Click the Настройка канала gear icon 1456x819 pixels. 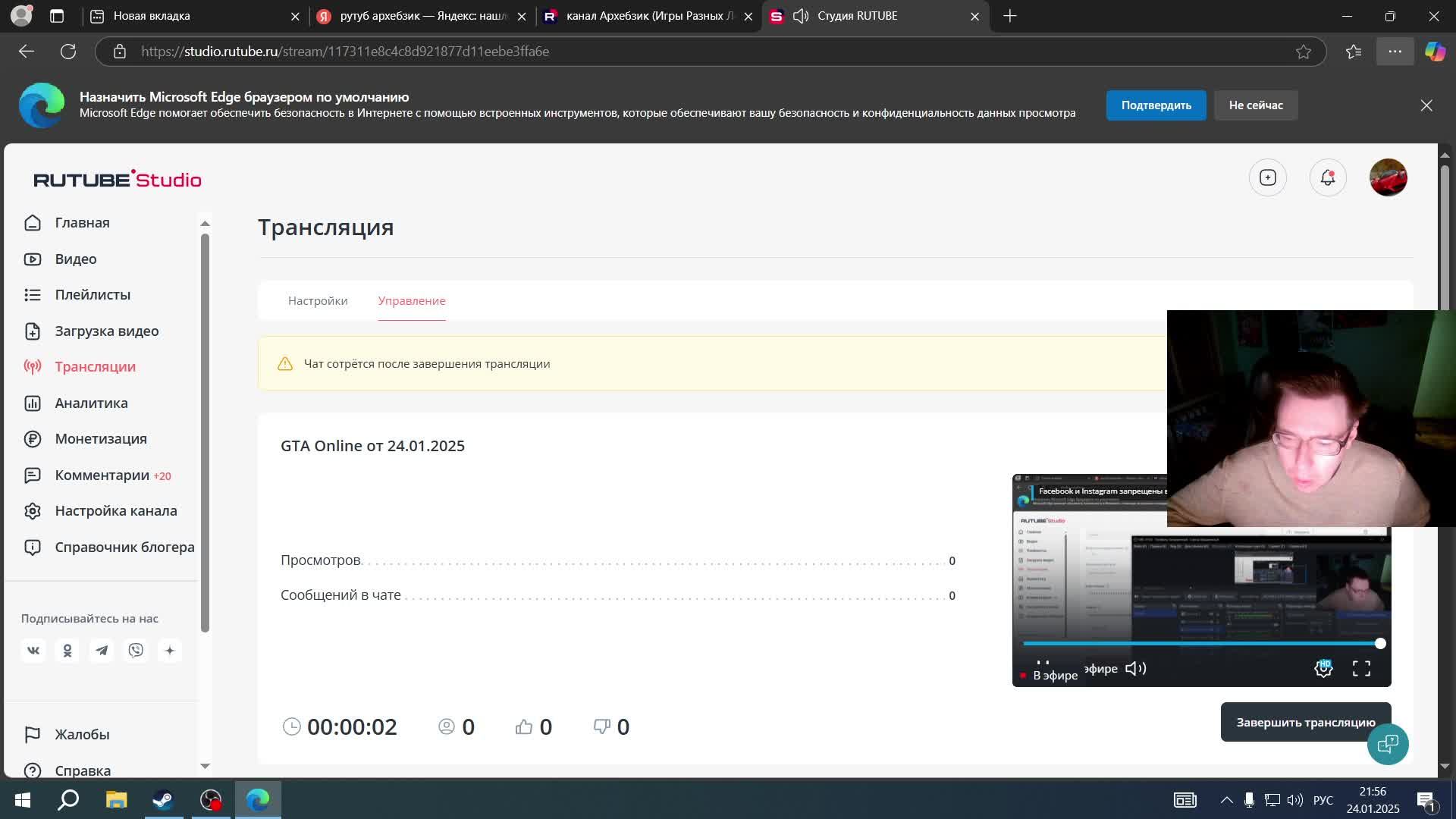point(33,511)
